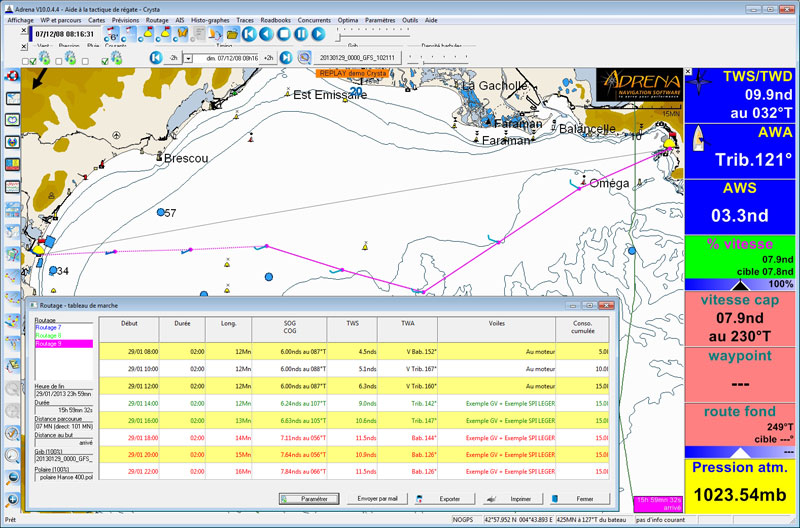
Task: Open the Prévisions menu
Action: pyautogui.click(x=126, y=20)
